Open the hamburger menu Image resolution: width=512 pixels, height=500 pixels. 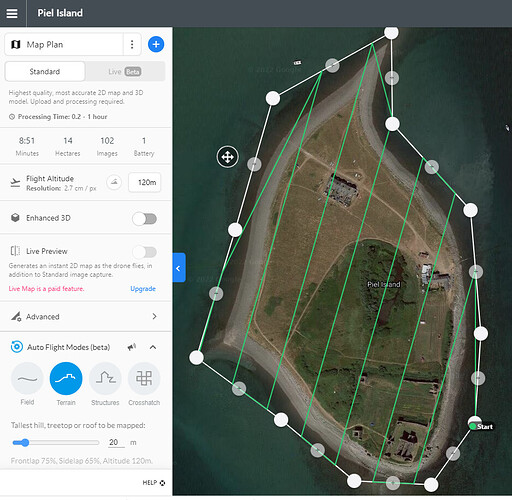point(12,13)
